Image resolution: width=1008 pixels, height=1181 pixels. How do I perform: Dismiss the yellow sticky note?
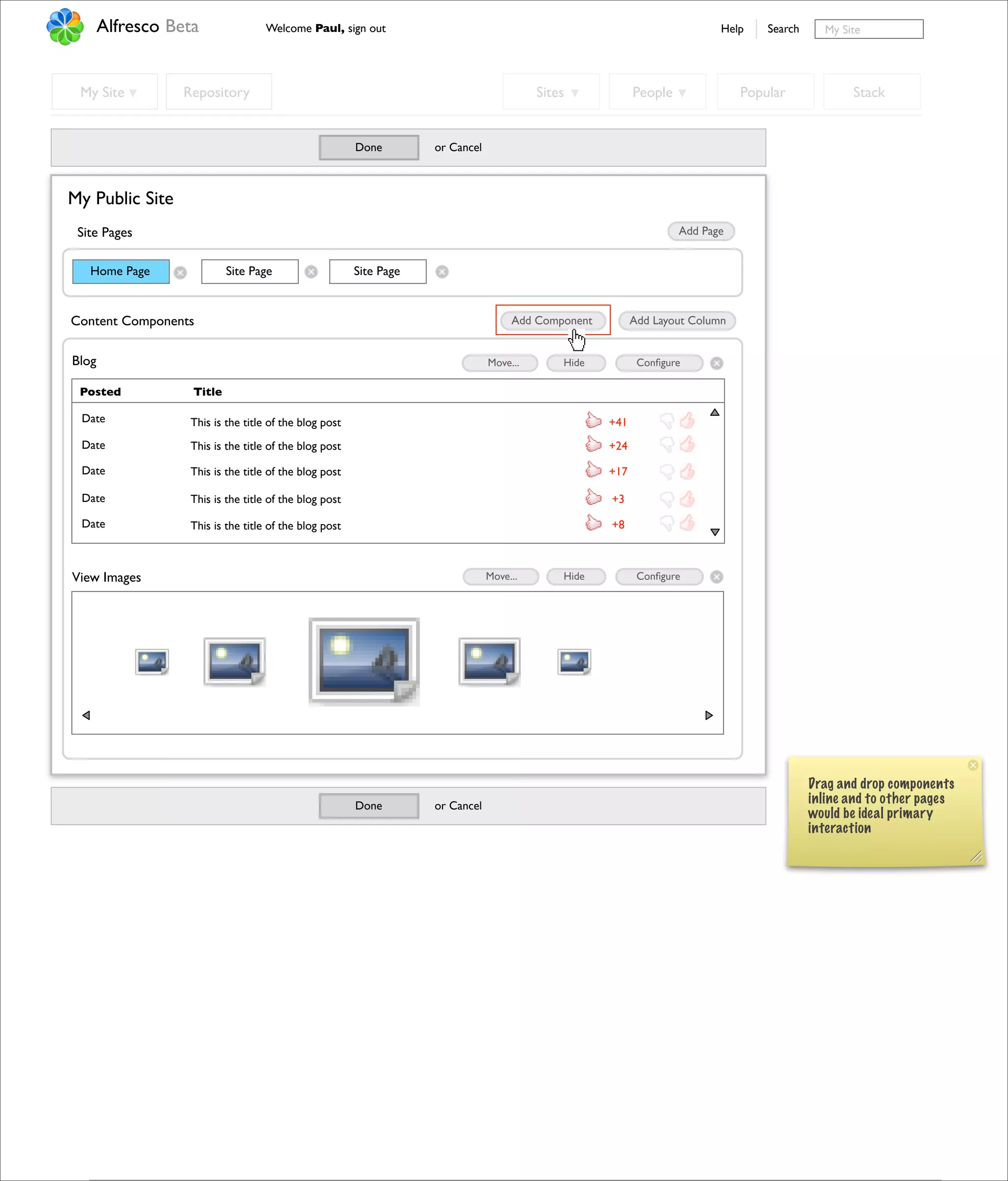point(973,765)
